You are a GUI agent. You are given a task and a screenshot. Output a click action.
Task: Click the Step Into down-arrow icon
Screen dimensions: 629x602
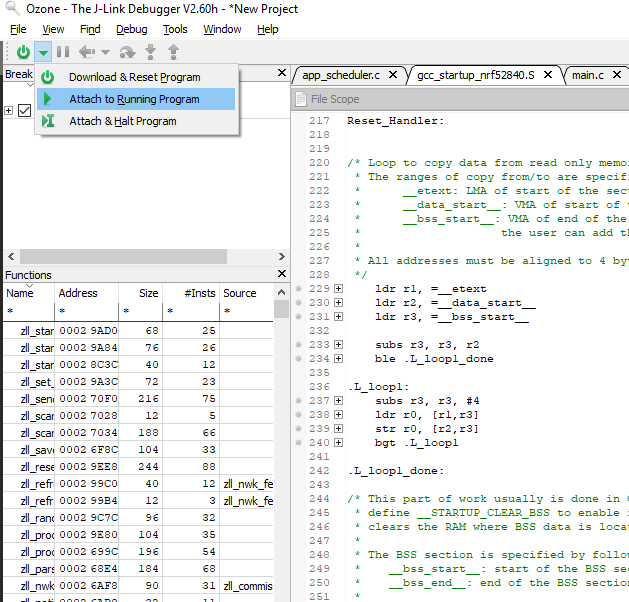click(150, 52)
